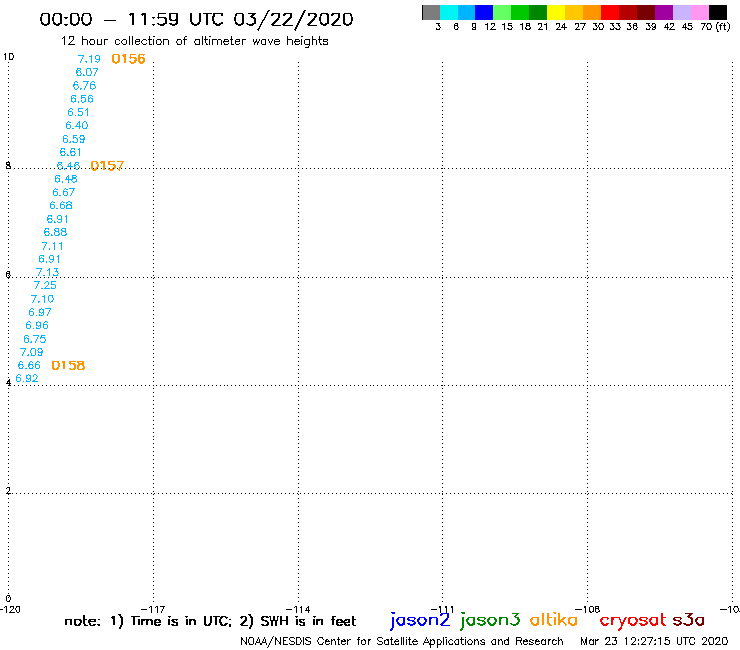Click the '12 hour collection of altimeter wave heights' subtitle

(194, 41)
